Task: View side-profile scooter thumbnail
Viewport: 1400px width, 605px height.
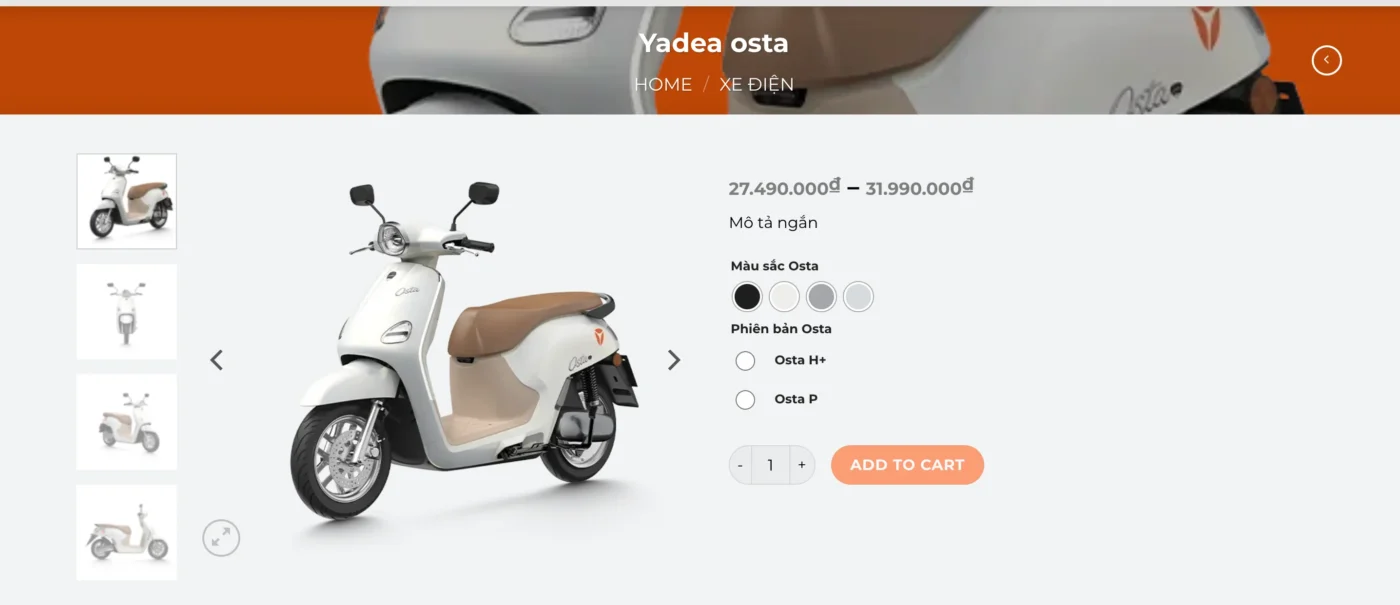Action: 127,532
